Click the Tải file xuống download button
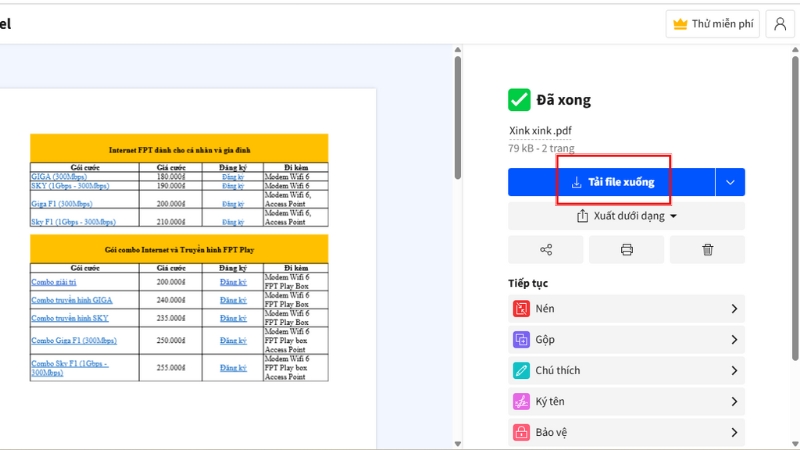This screenshot has height=450, width=800. point(612,182)
